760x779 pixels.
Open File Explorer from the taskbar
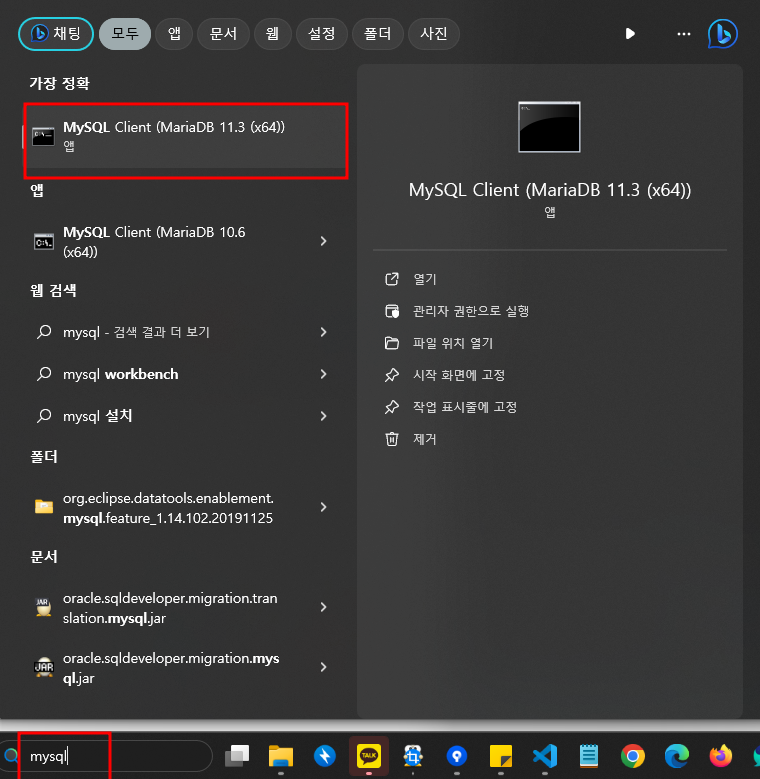coord(281,756)
